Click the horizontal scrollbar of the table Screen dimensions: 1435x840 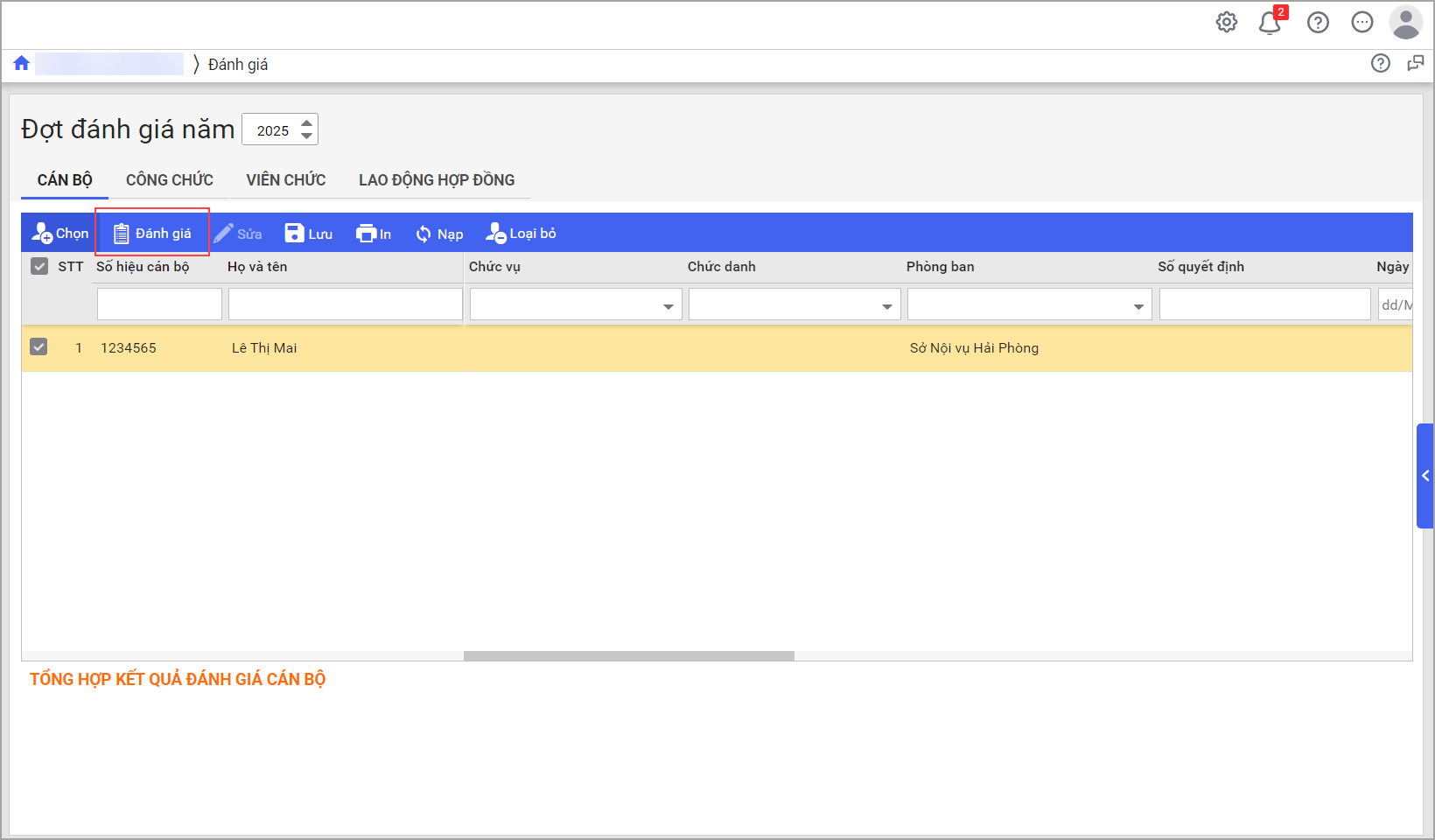(628, 656)
